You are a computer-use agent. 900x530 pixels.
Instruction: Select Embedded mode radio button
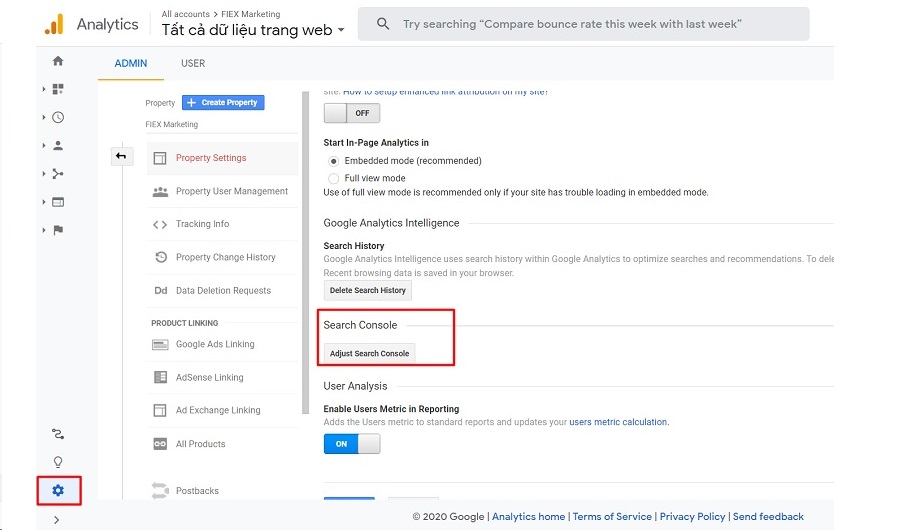point(334,161)
